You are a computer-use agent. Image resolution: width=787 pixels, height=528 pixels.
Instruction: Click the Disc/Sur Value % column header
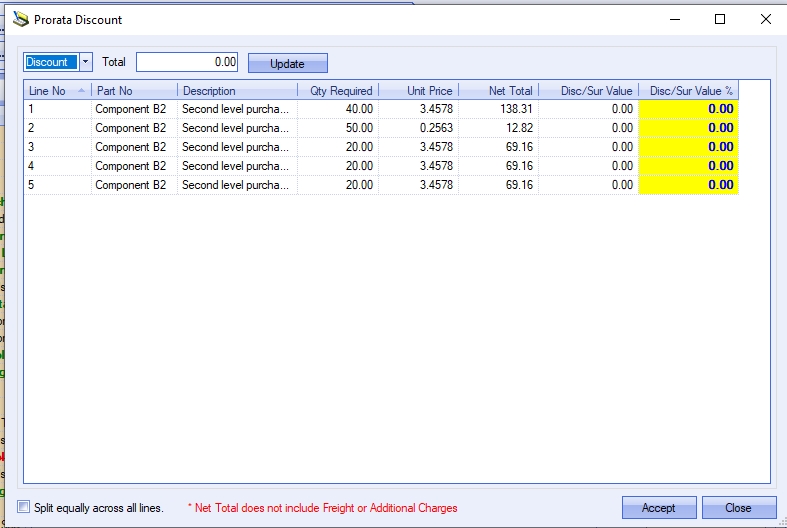pos(689,91)
